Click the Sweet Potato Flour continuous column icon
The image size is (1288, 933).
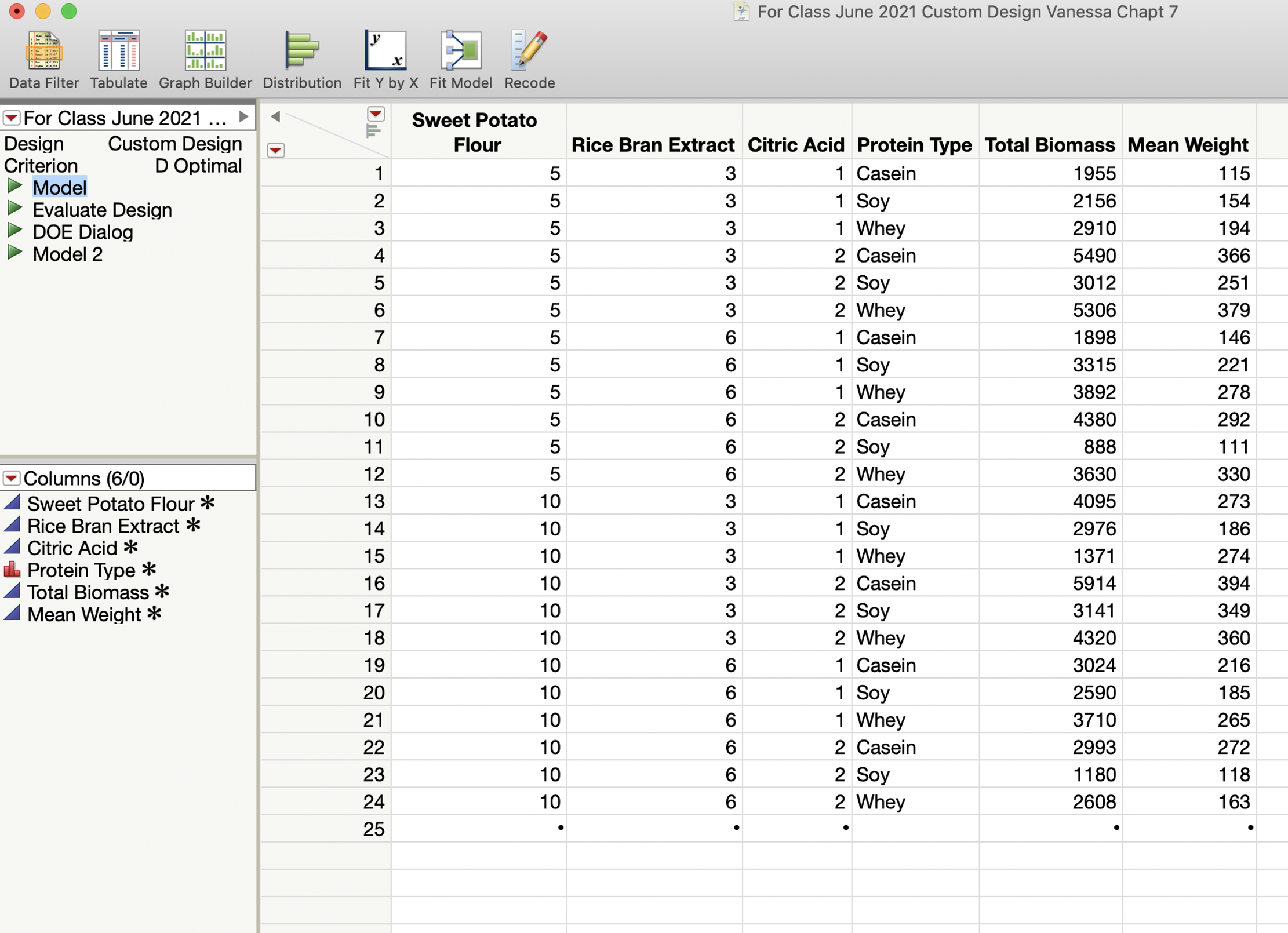point(12,502)
